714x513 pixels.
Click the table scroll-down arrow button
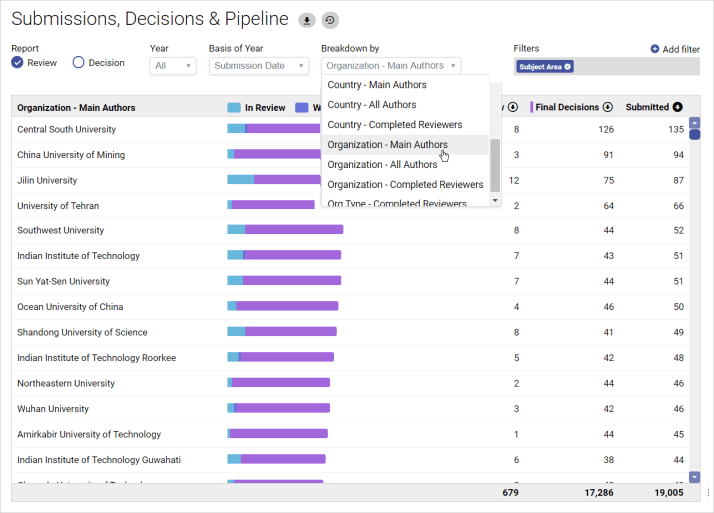point(695,477)
